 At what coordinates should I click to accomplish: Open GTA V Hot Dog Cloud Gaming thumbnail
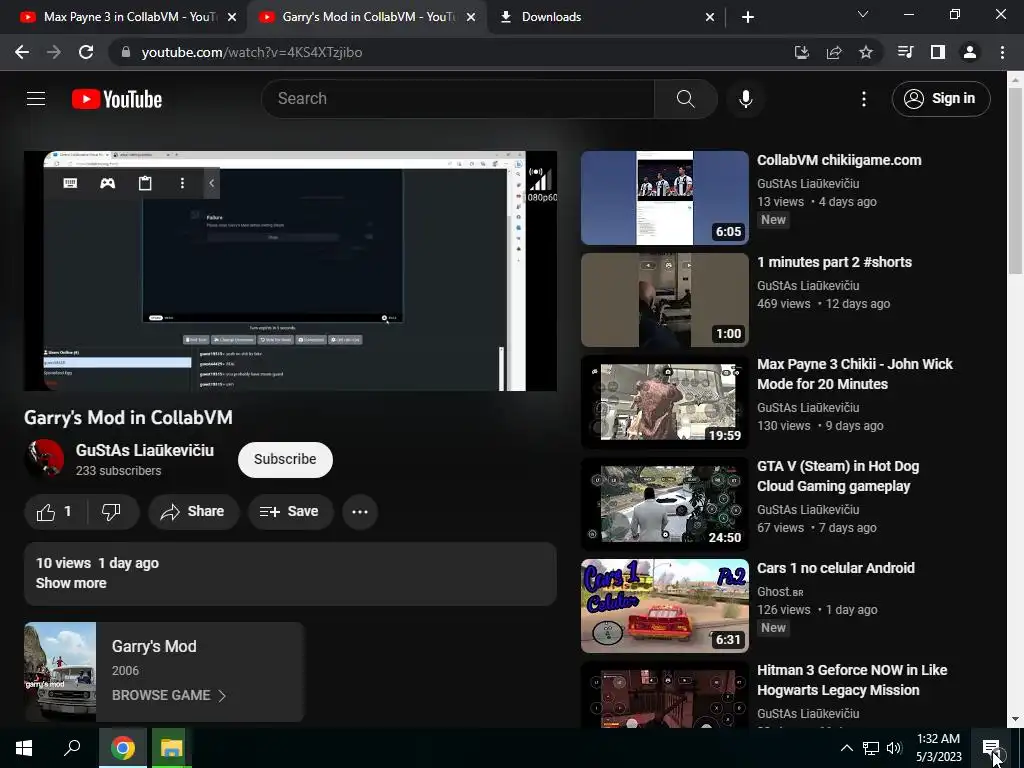[x=665, y=504]
